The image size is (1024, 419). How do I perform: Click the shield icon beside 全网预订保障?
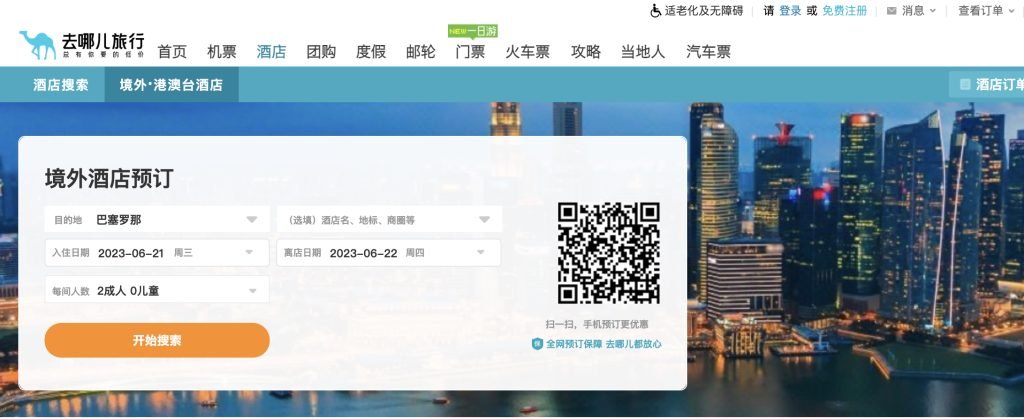click(537, 344)
